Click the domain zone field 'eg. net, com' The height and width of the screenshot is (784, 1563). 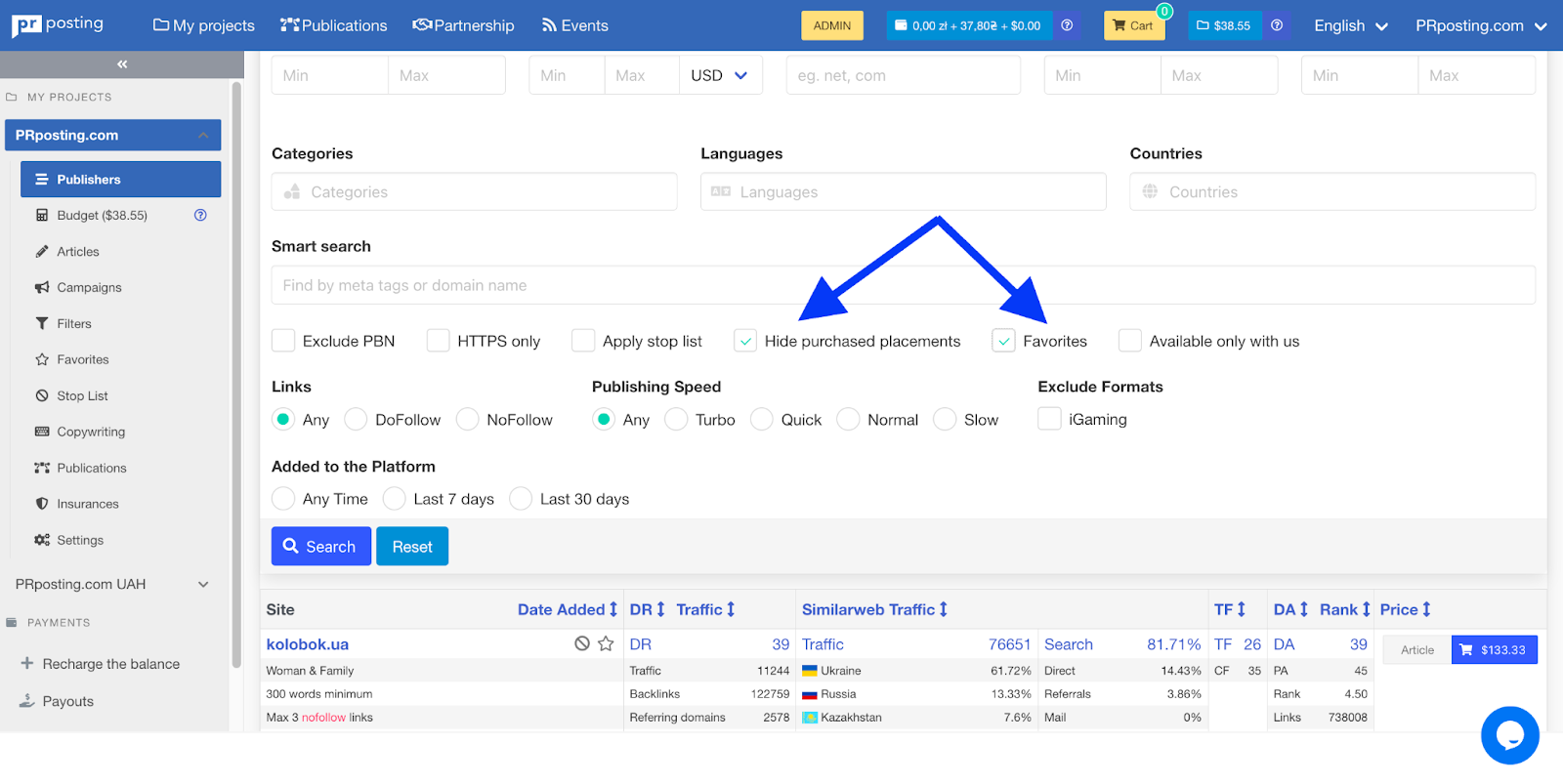pyautogui.click(x=904, y=75)
